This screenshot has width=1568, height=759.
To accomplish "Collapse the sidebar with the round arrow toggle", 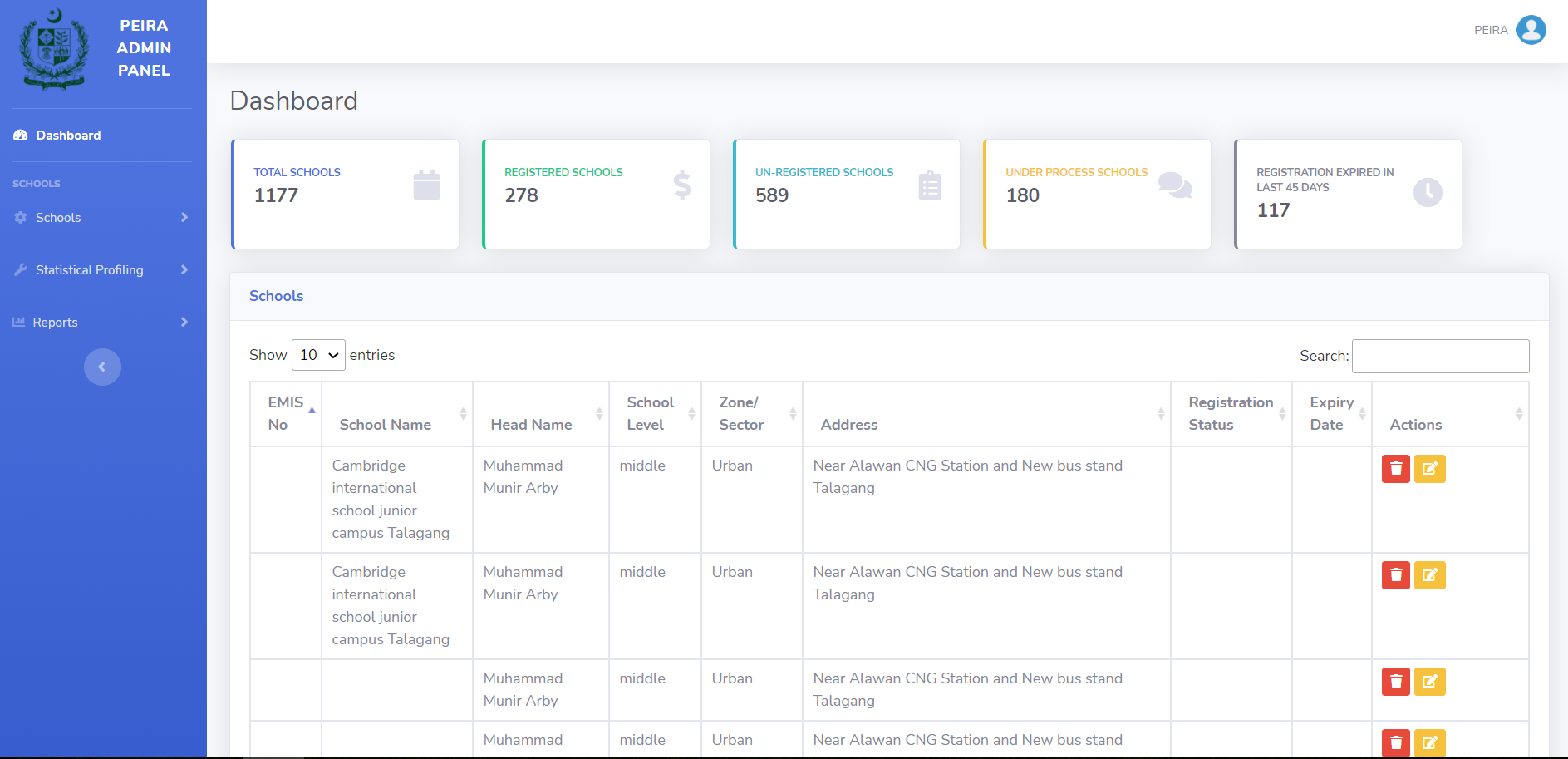I will (102, 367).
